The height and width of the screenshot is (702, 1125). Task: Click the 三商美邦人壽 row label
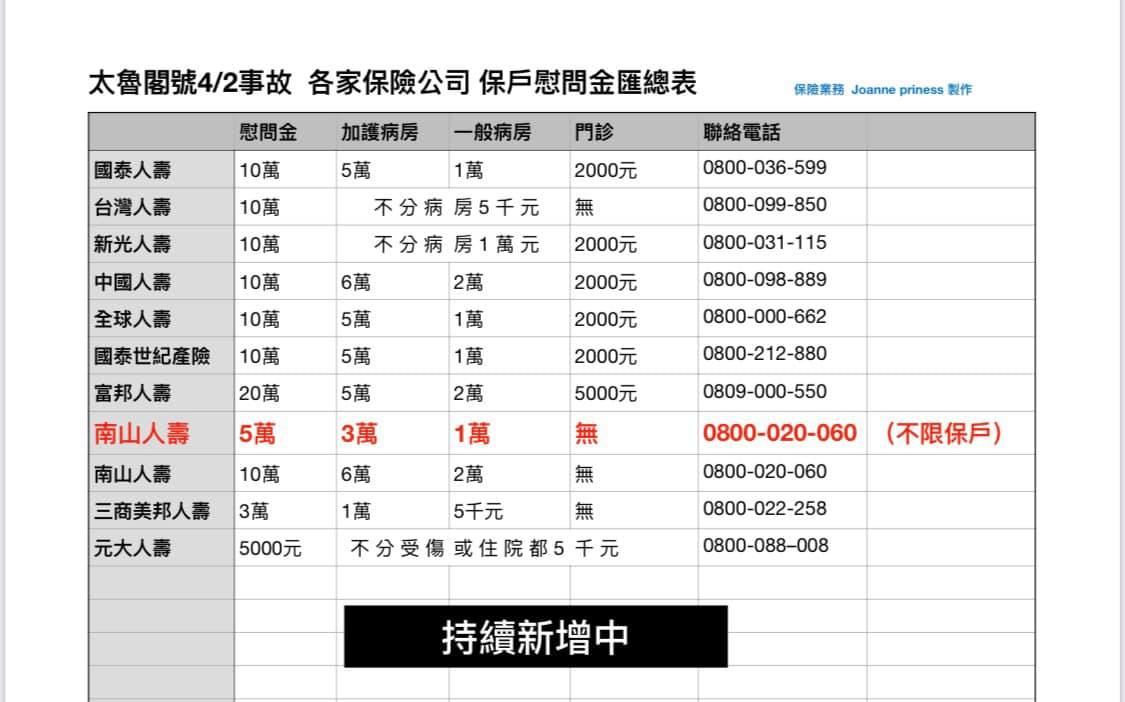[152, 511]
